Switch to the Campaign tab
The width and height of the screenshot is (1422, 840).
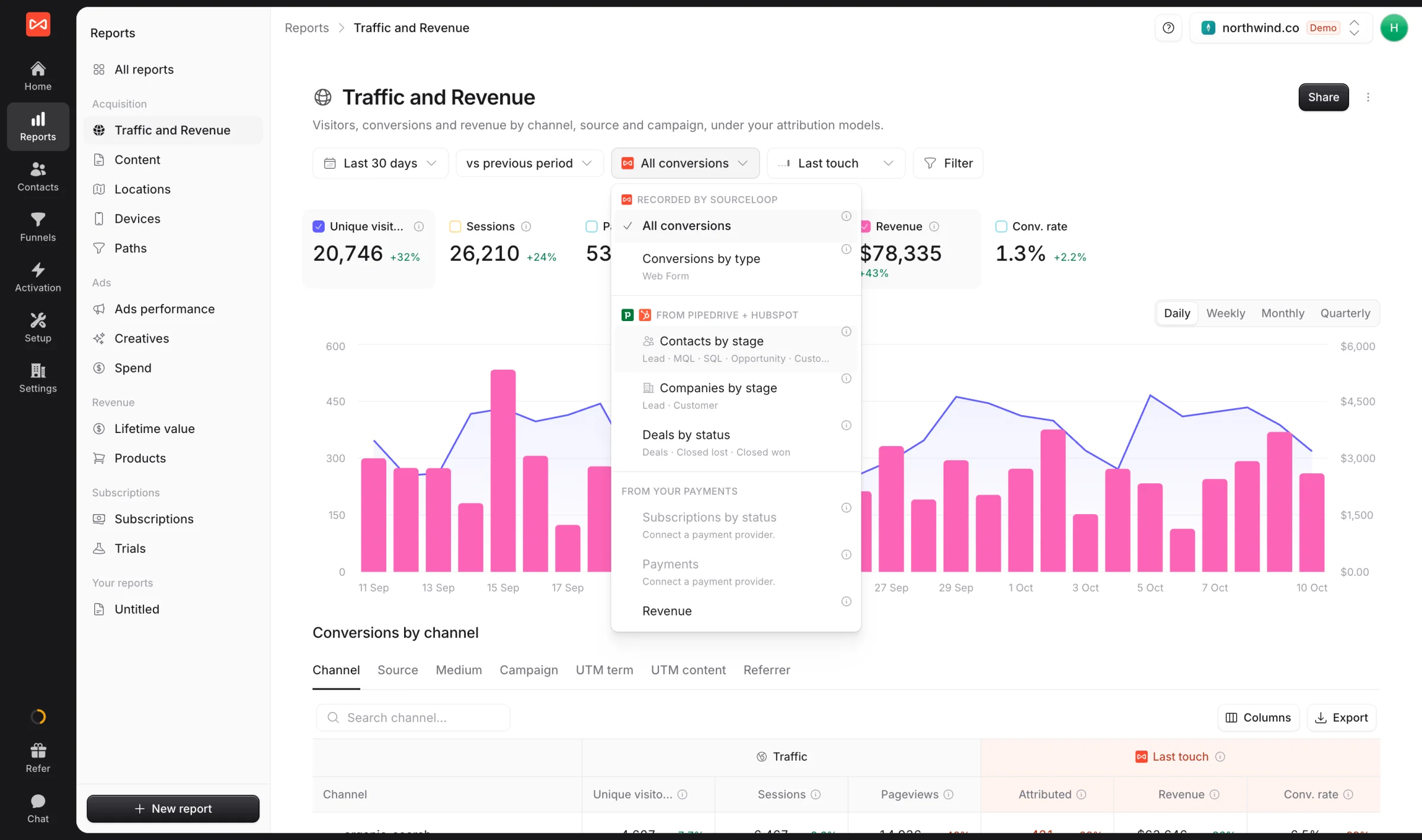point(529,670)
